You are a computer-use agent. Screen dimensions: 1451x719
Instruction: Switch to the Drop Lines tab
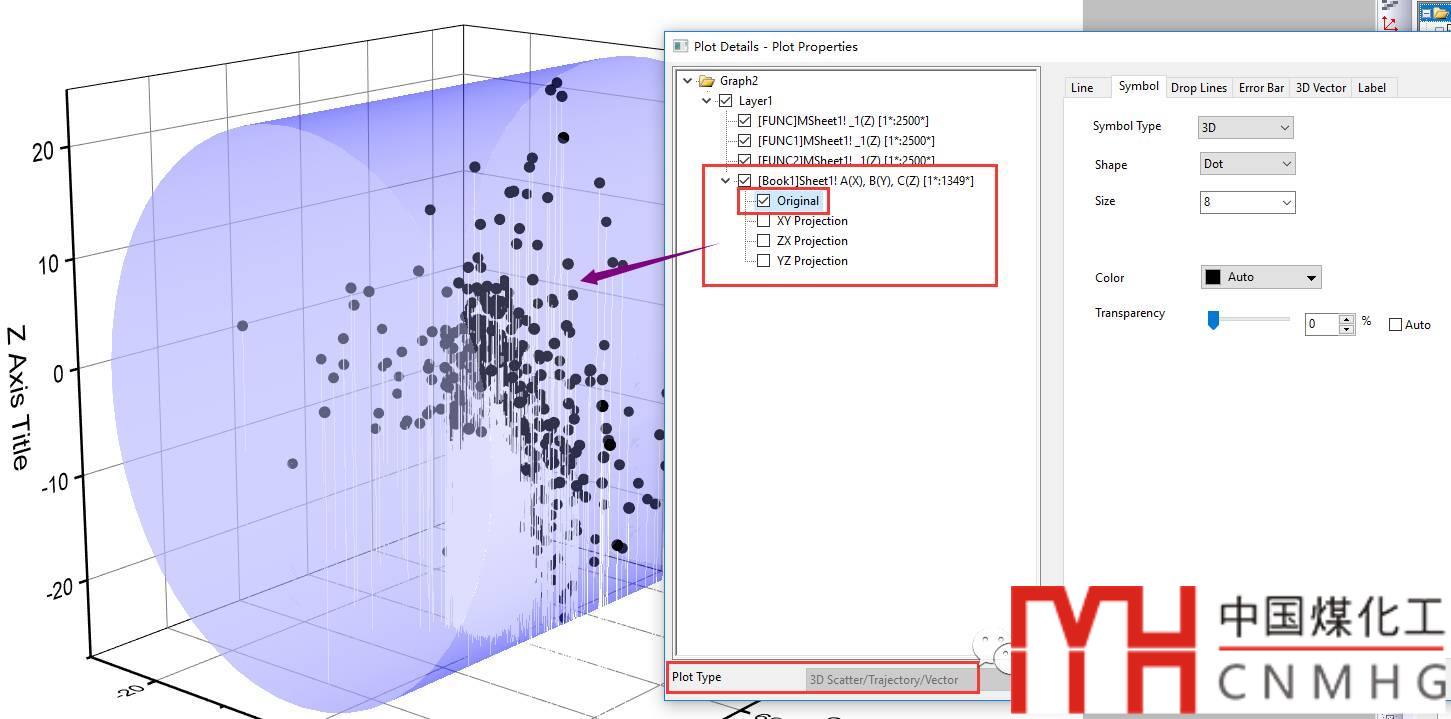click(x=1198, y=88)
